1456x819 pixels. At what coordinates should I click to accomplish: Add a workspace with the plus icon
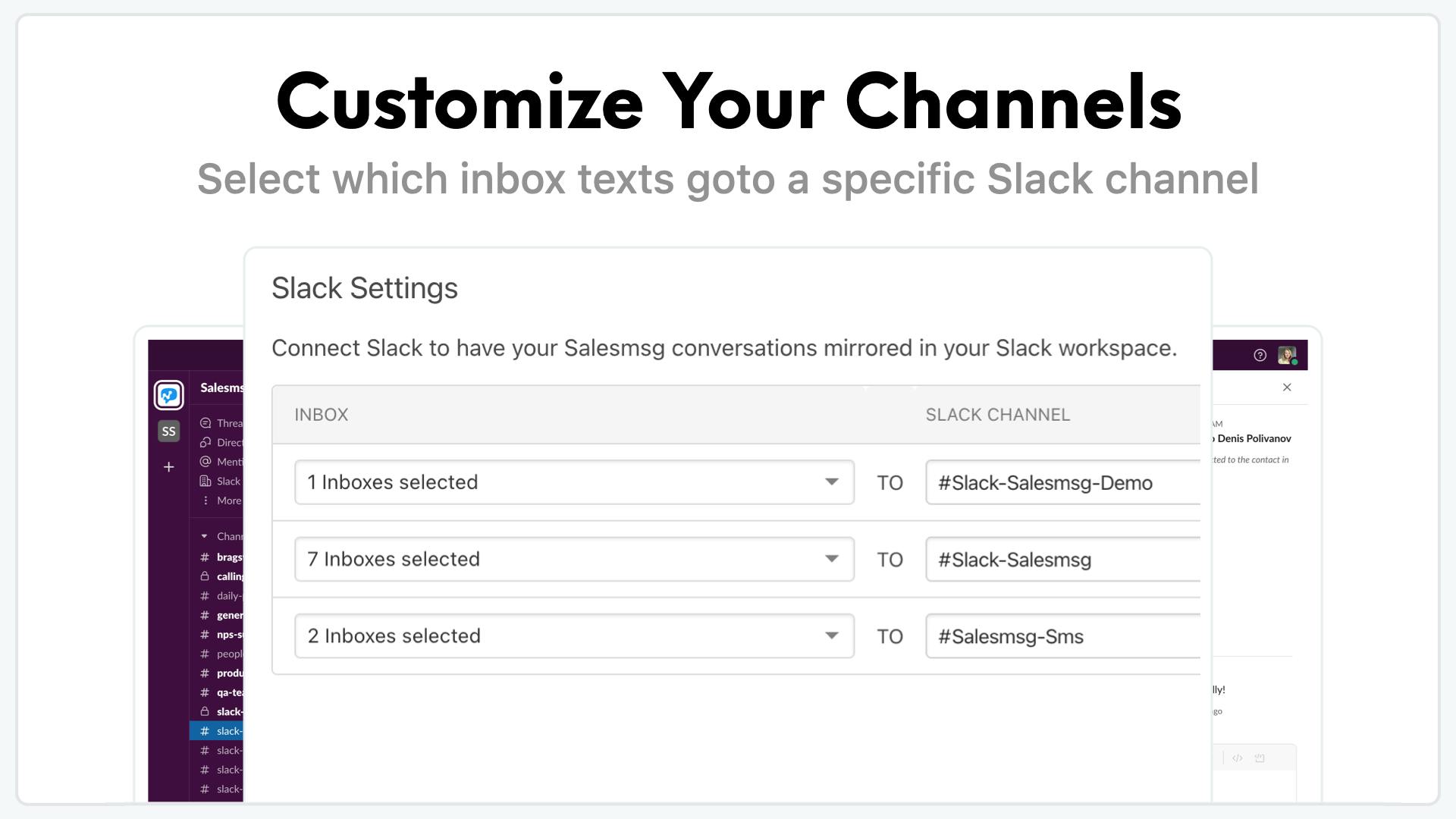click(168, 467)
